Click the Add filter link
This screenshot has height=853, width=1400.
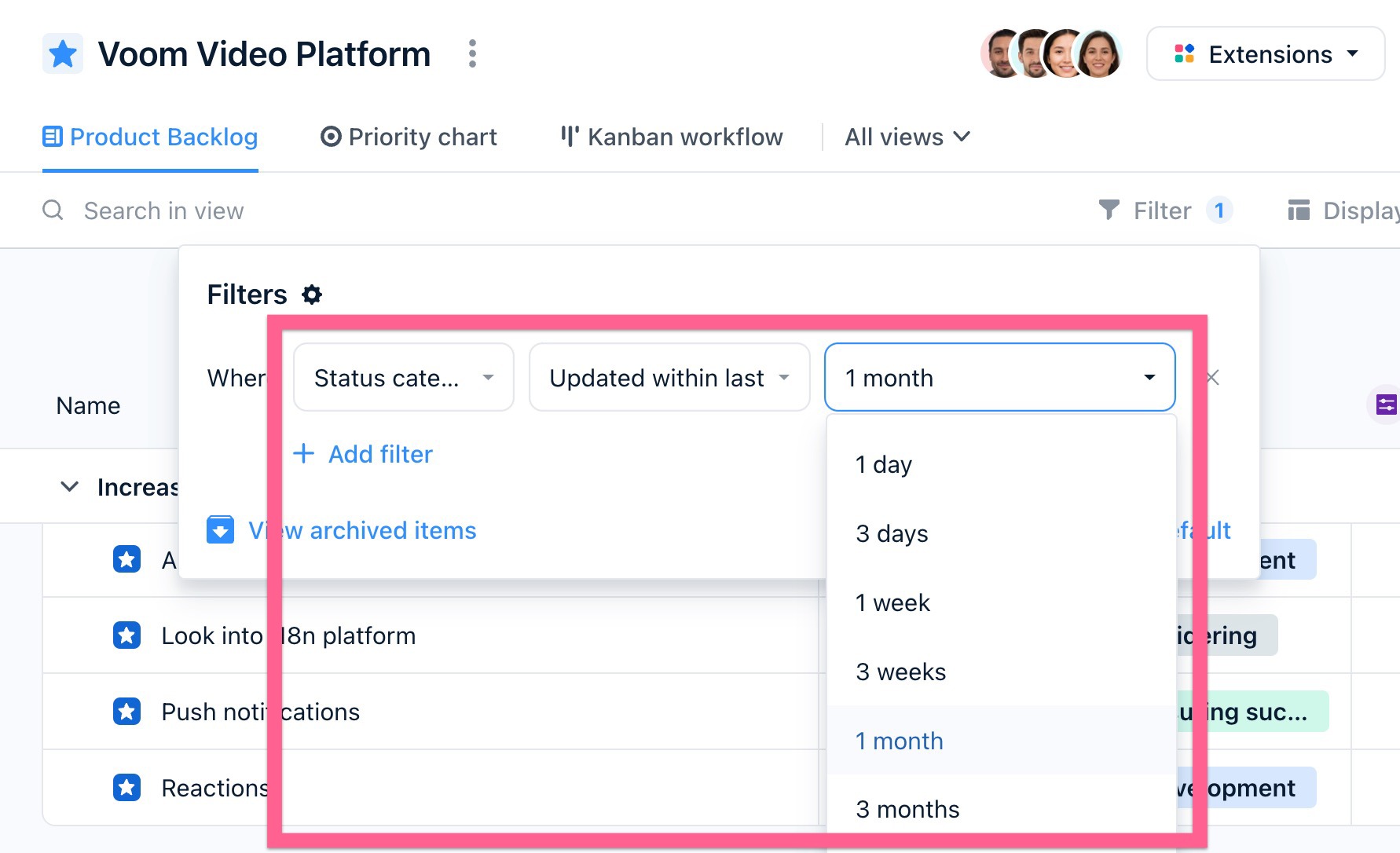click(x=363, y=454)
